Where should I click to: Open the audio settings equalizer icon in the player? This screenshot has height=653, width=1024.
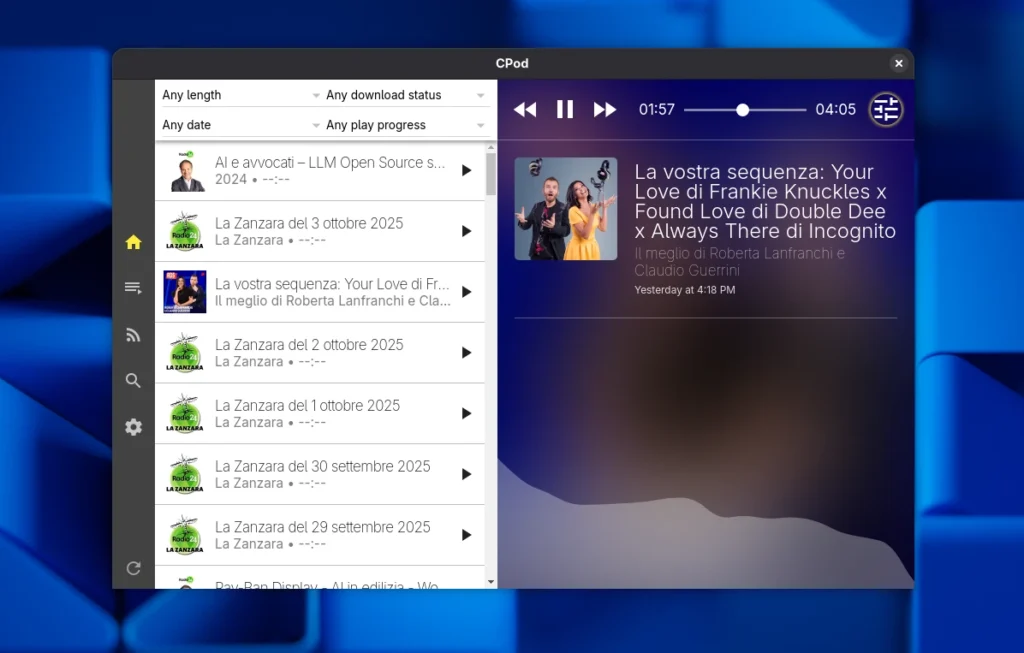pyautogui.click(x=885, y=109)
